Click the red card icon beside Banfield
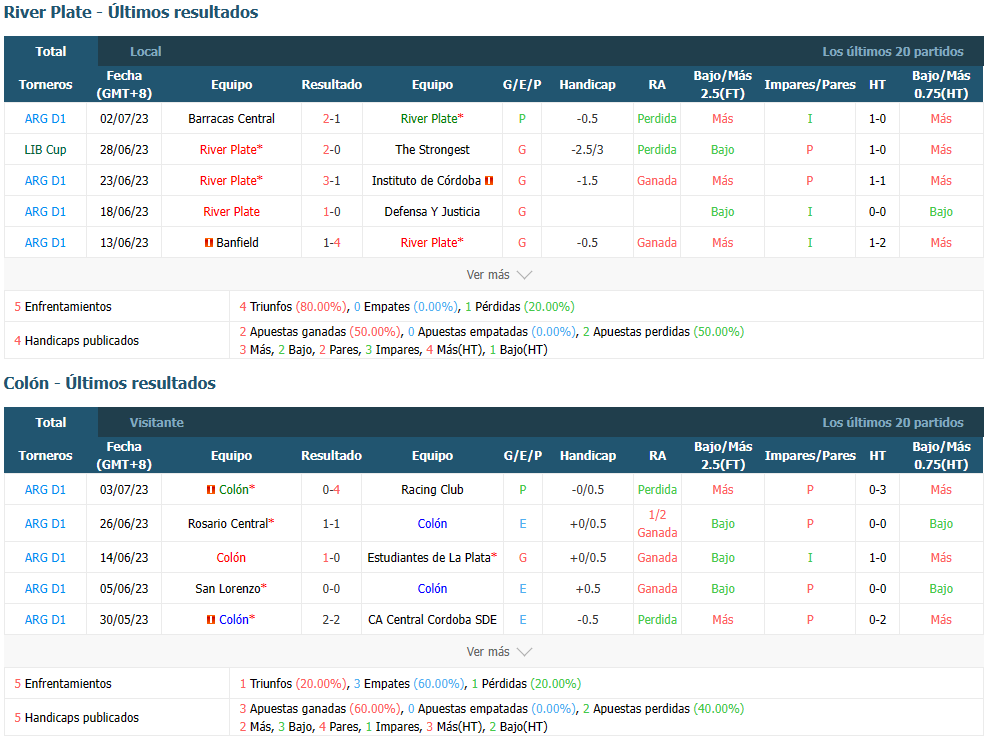The width and height of the screenshot is (989, 740). point(209,243)
